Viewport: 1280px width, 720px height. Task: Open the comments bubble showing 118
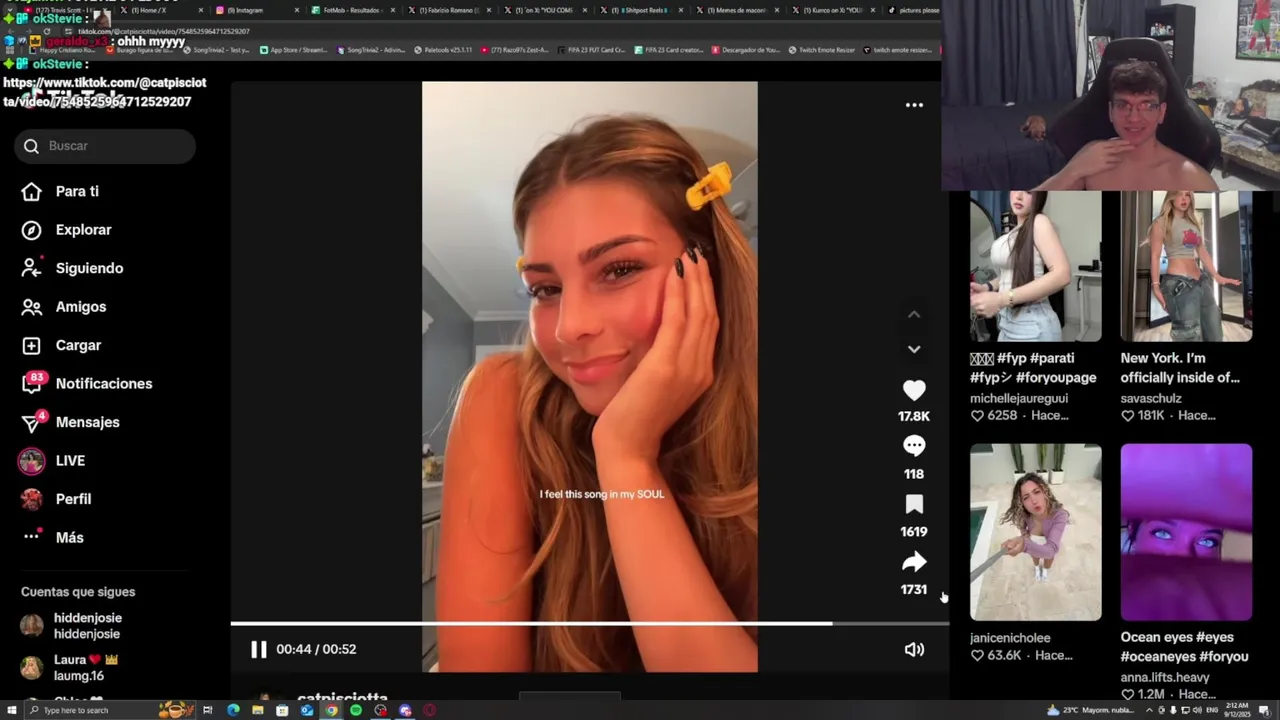914,446
